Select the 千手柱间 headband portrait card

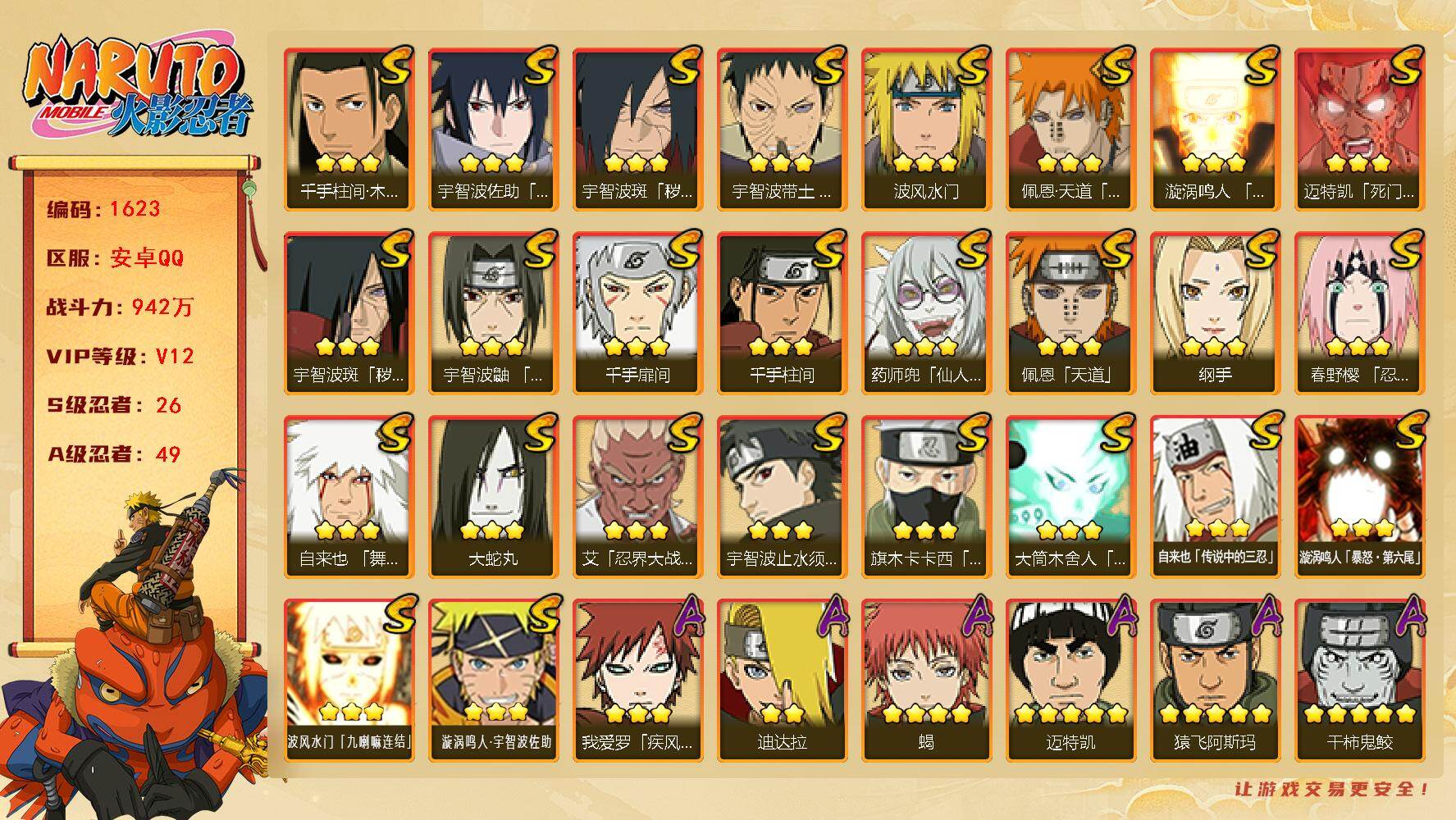point(782,312)
